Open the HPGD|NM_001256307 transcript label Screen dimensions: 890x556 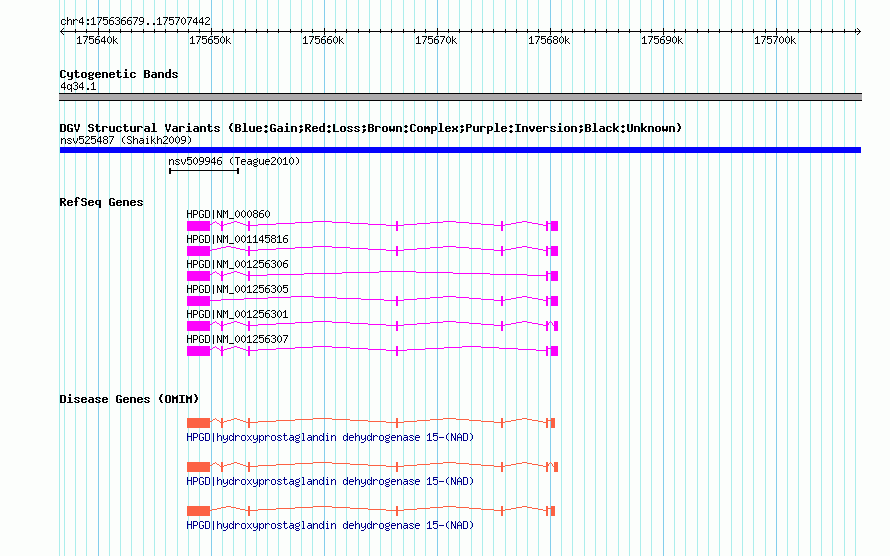point(237,339)
